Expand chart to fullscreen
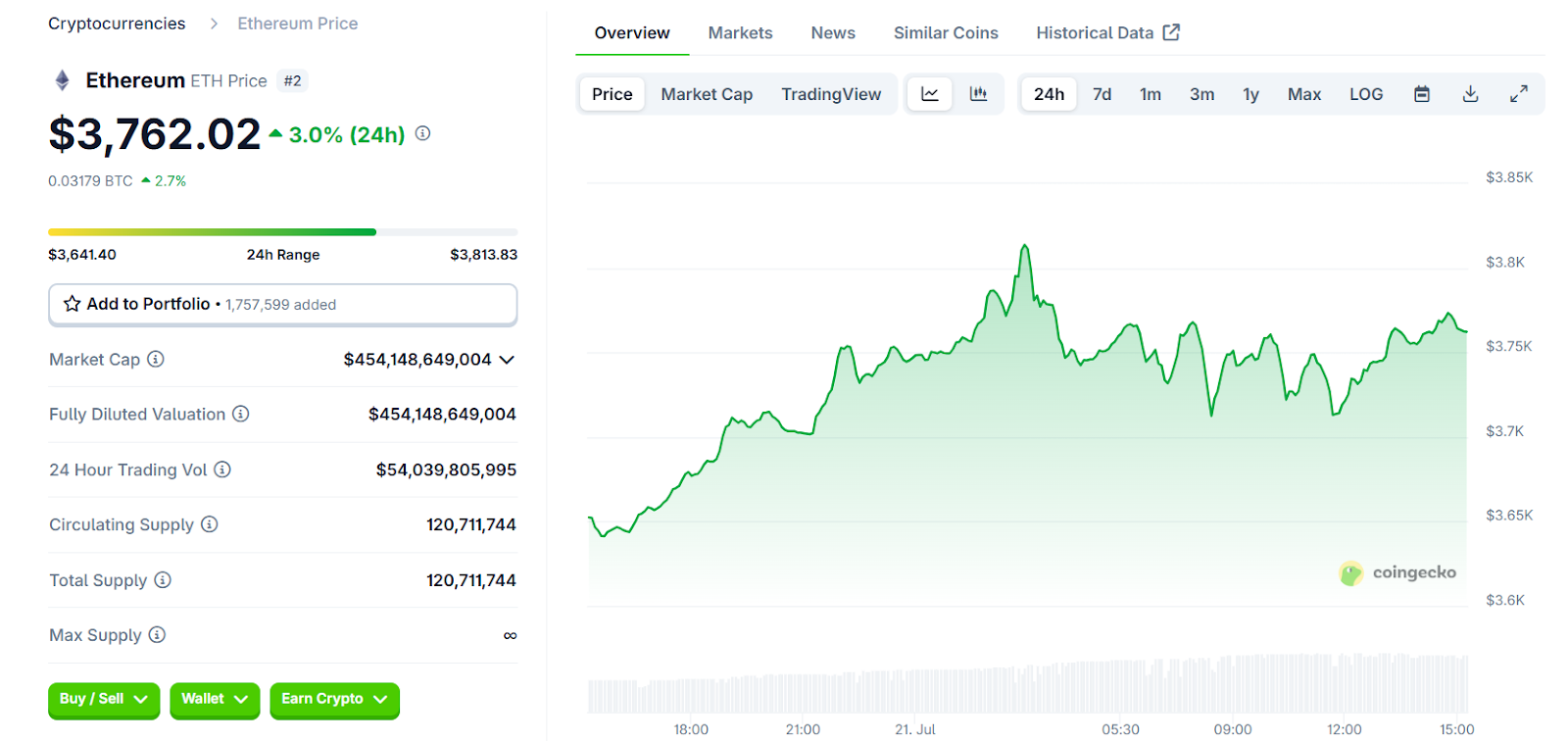 click(1519, 94)
